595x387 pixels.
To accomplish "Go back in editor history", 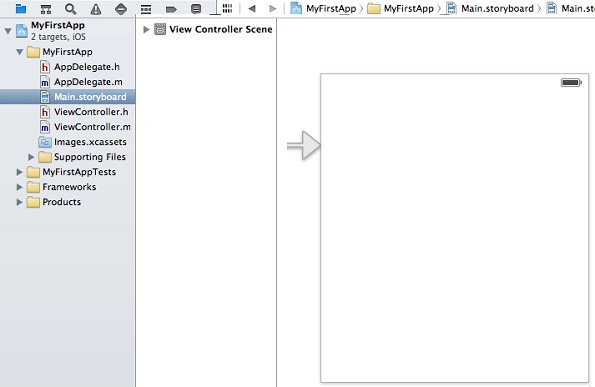I will pyautogui.click(x=252, y=8).
